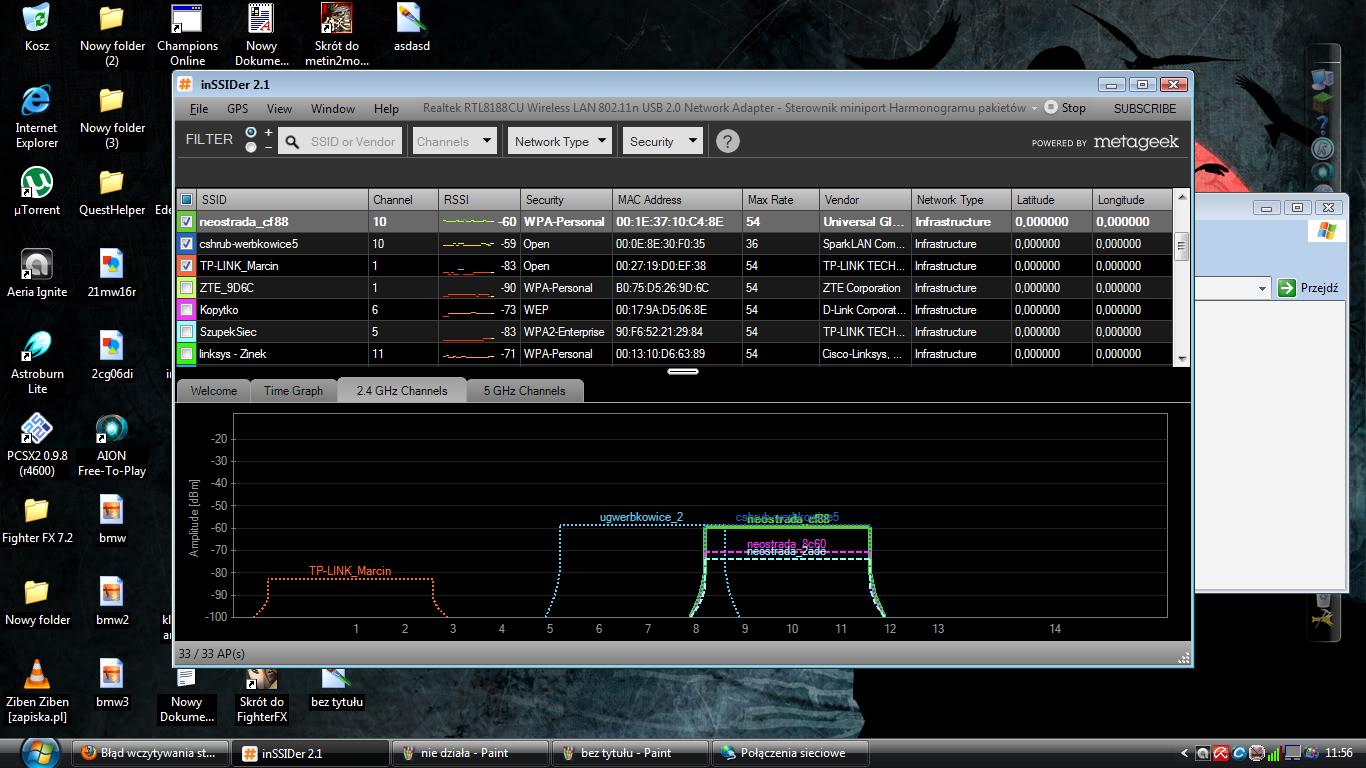
Task: Open the AION Free-To-Play shortcut
Action: coord(112,444)
